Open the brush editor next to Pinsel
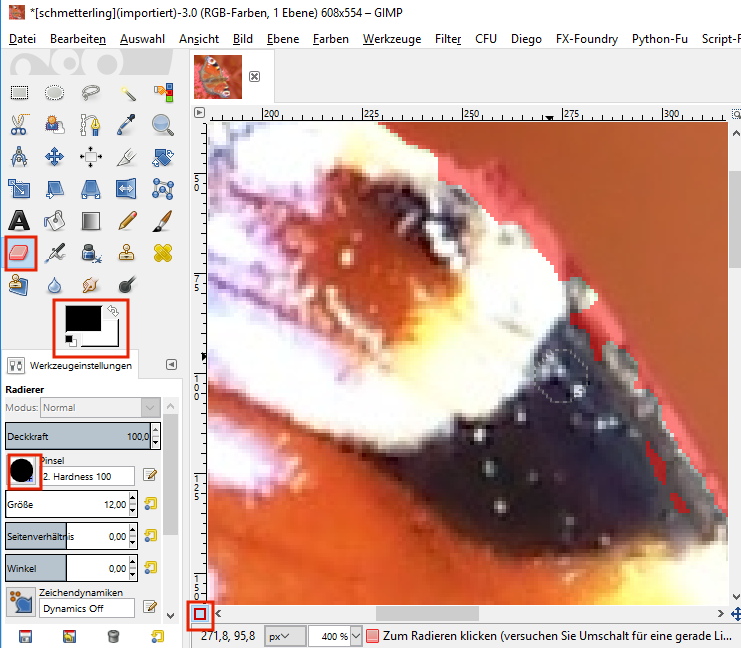This screenshot has height=648, width=741. tap(150, 475)
